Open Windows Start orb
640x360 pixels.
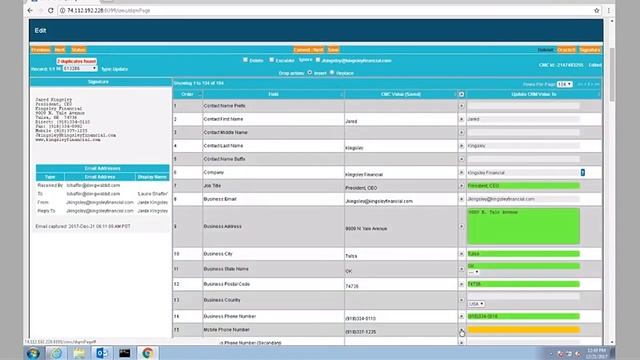(x=33, y=353)
